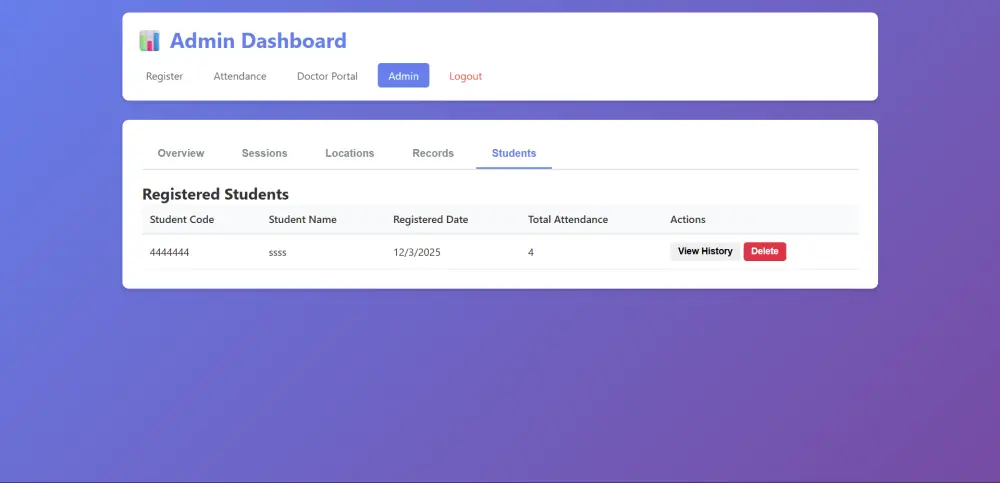The width and height of the screenshot is (1000, 483).
Task: Open the Locations tab
Action: pyautogui.click(x=349, y=153)
